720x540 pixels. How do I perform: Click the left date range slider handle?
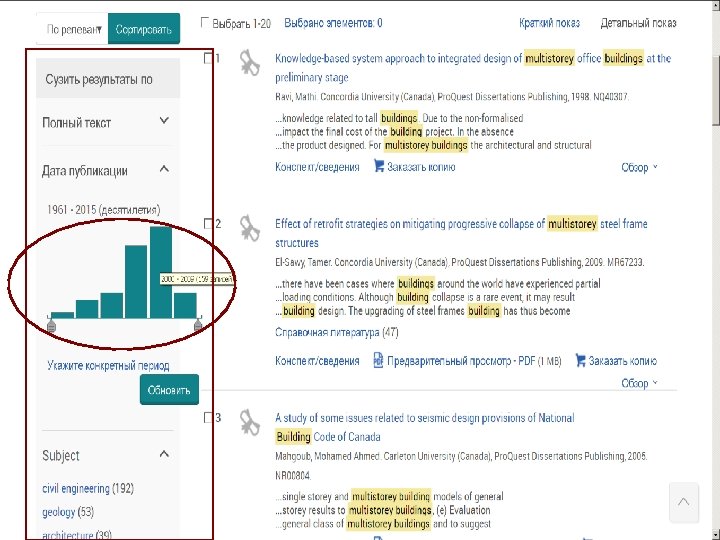[x=51, y=325]
